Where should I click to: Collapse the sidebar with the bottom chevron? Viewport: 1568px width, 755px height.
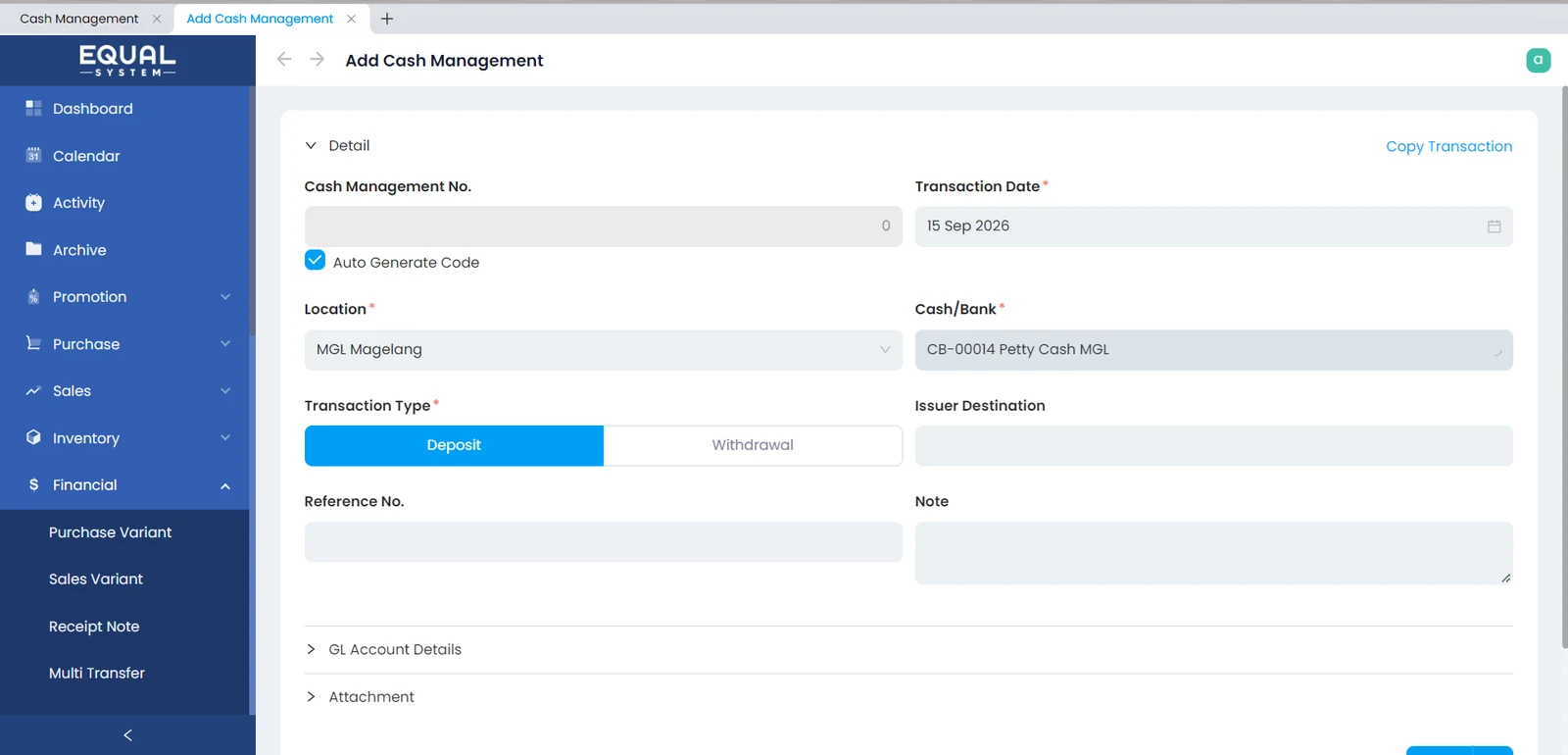[x=127, y=734]
